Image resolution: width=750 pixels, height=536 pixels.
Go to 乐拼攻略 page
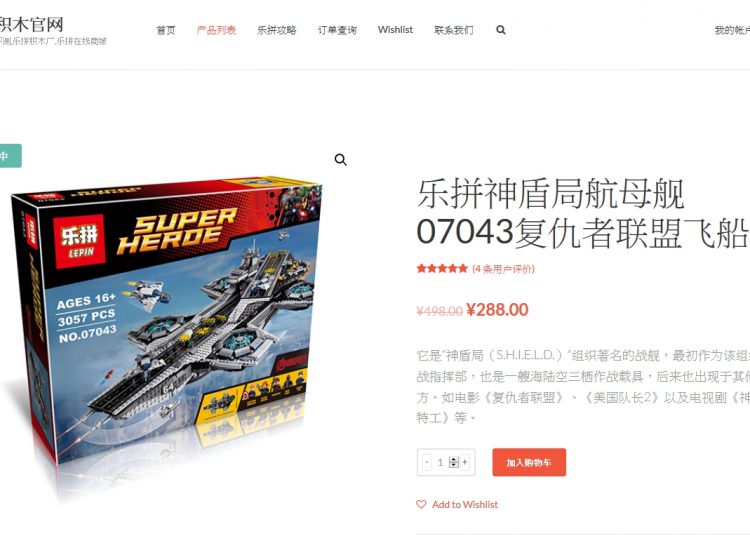click(x=277, y=30)
